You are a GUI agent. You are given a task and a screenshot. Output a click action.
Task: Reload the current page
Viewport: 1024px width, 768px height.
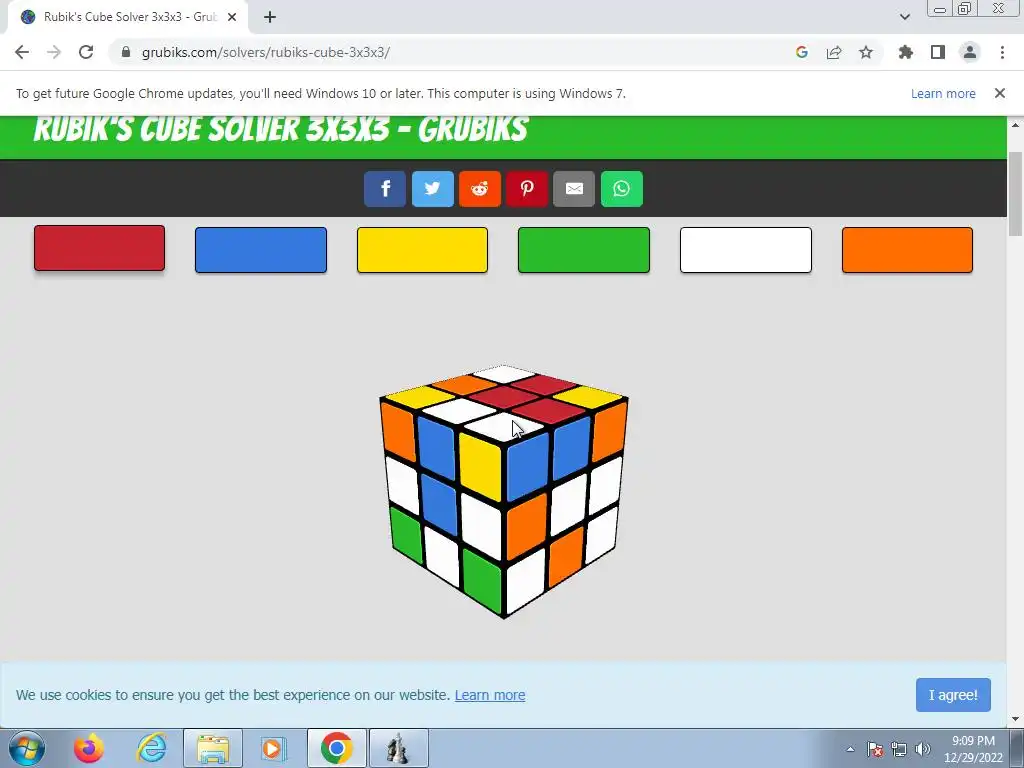pyautogui.click(x=86, y=52)
